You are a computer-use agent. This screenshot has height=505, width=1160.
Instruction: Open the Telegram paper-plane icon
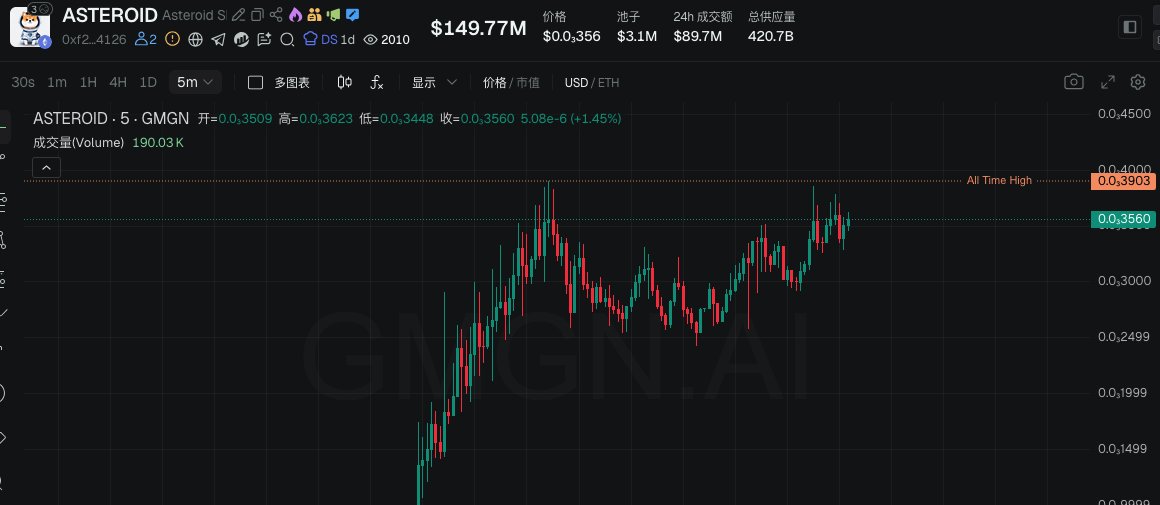coord(218,39)
